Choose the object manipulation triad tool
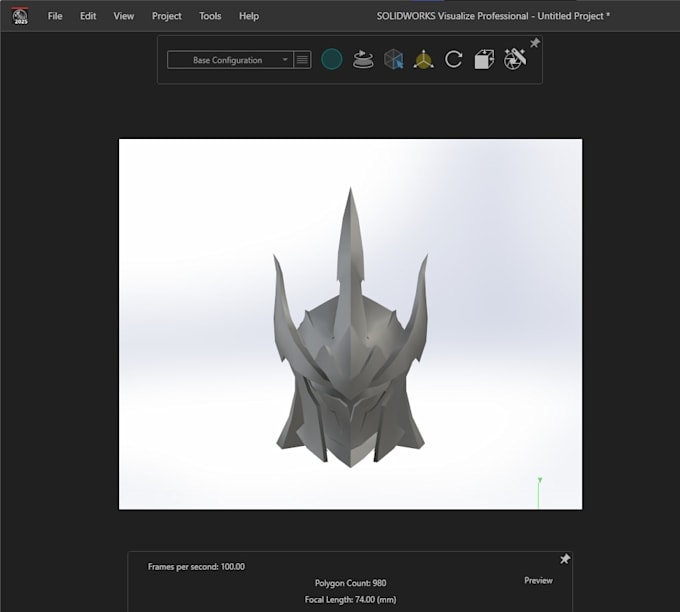The image size is (680, 612). (424, 59)
